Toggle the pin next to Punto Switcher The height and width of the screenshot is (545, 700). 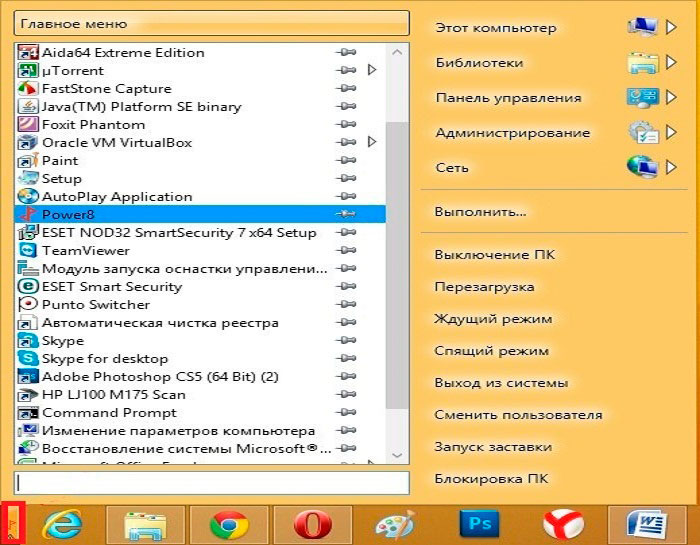(346, 304)
